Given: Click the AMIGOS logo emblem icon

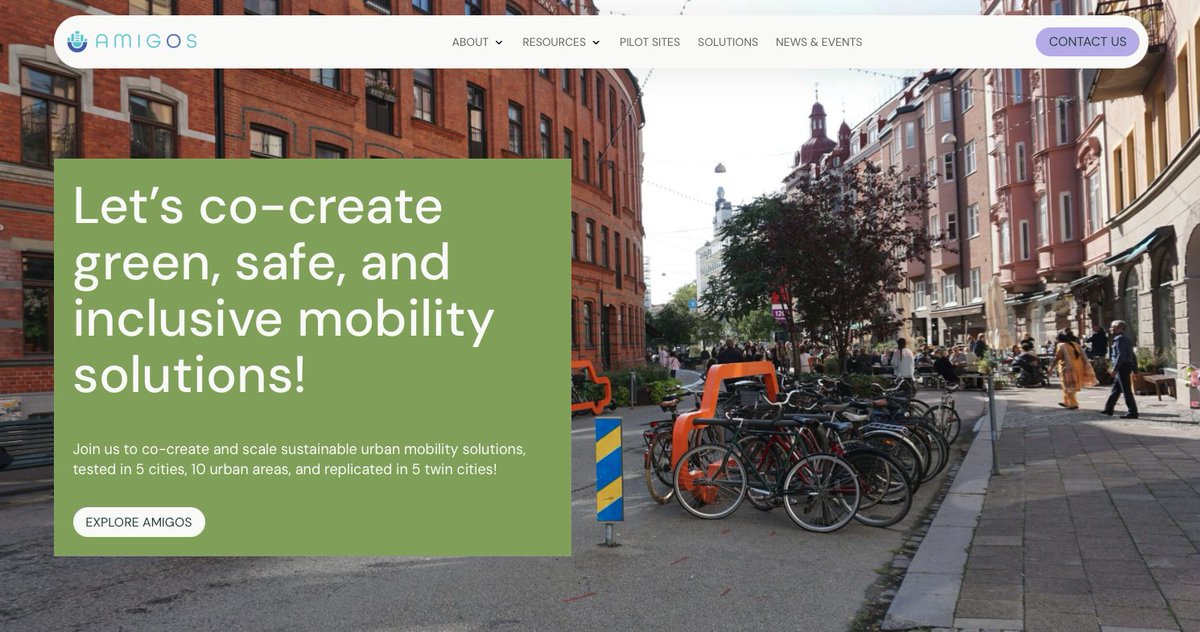Looking at the screenshot, I should click(x=77, y=41).
